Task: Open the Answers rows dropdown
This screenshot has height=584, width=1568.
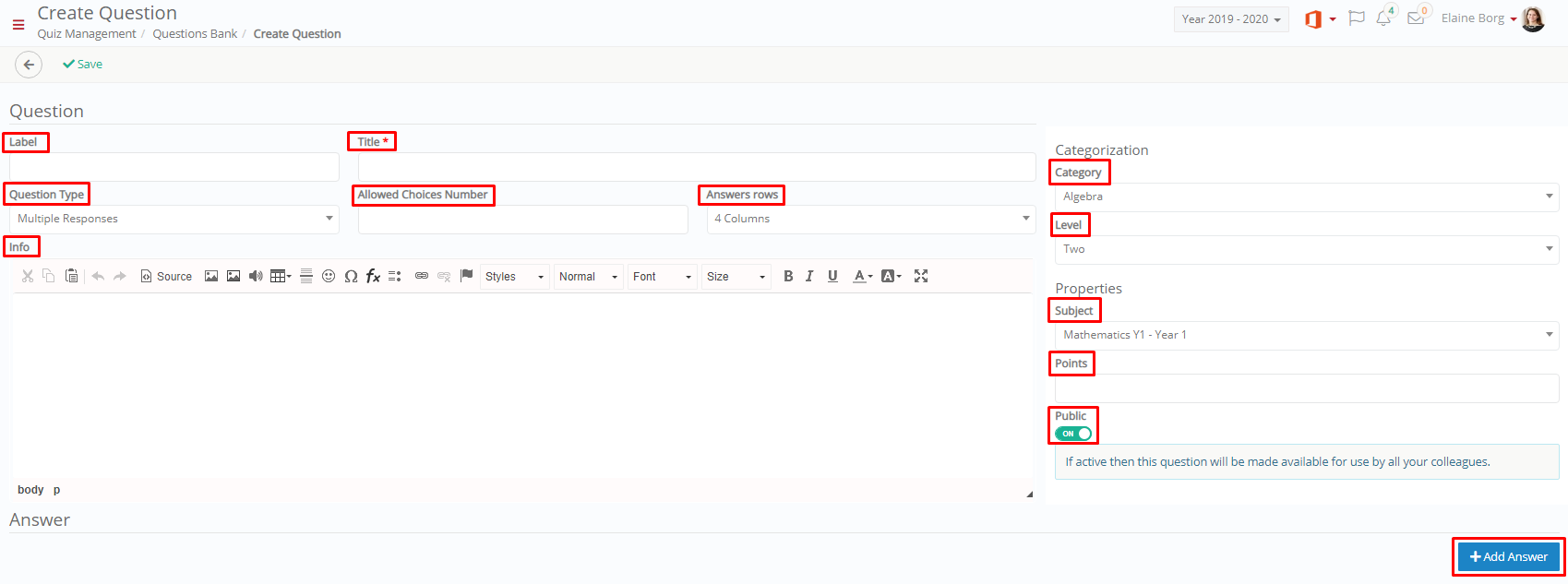Action: 871,219
